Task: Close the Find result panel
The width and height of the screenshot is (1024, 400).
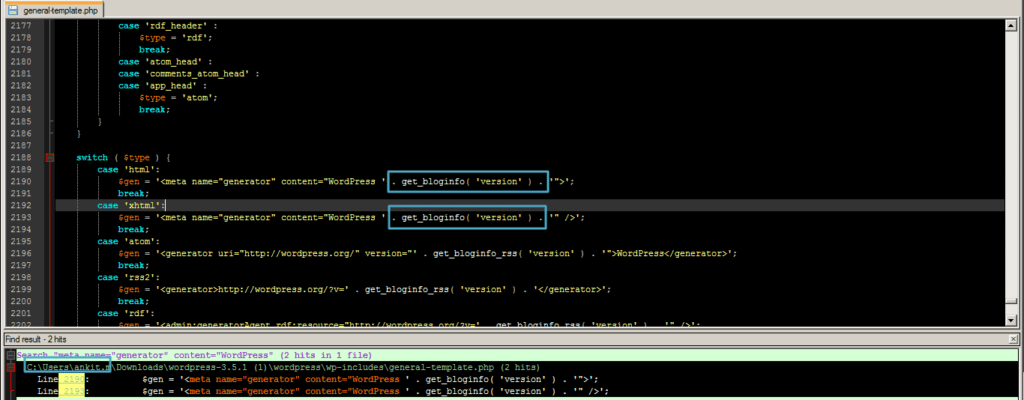Action: click(x=1013, y=341)
